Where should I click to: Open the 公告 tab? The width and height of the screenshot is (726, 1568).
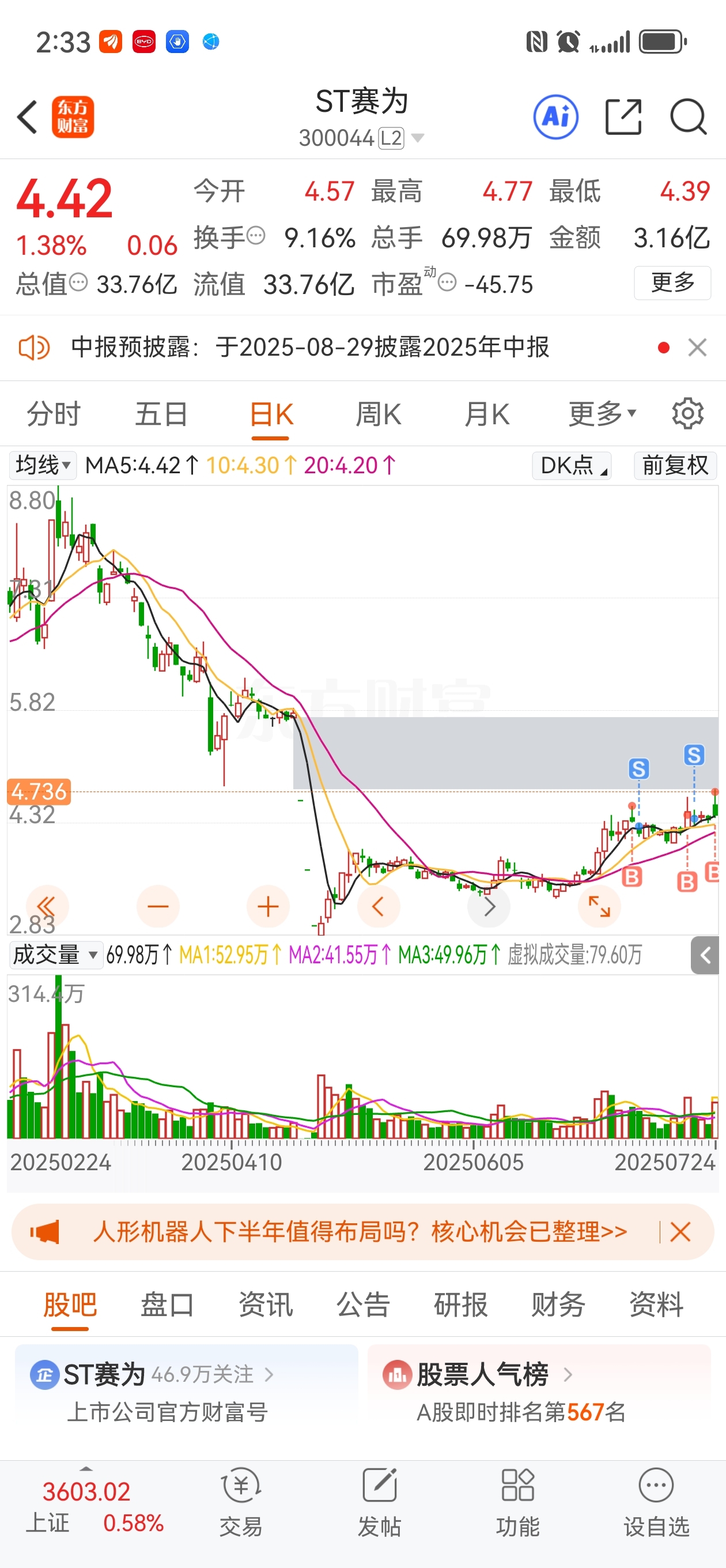(364, 1305)
